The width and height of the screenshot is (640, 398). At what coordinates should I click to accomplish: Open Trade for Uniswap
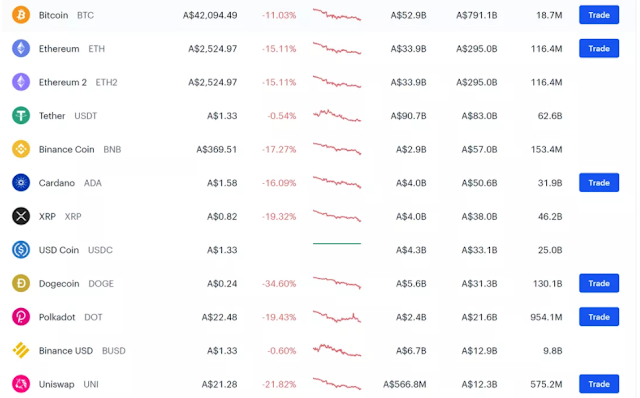tap(599, 384)
